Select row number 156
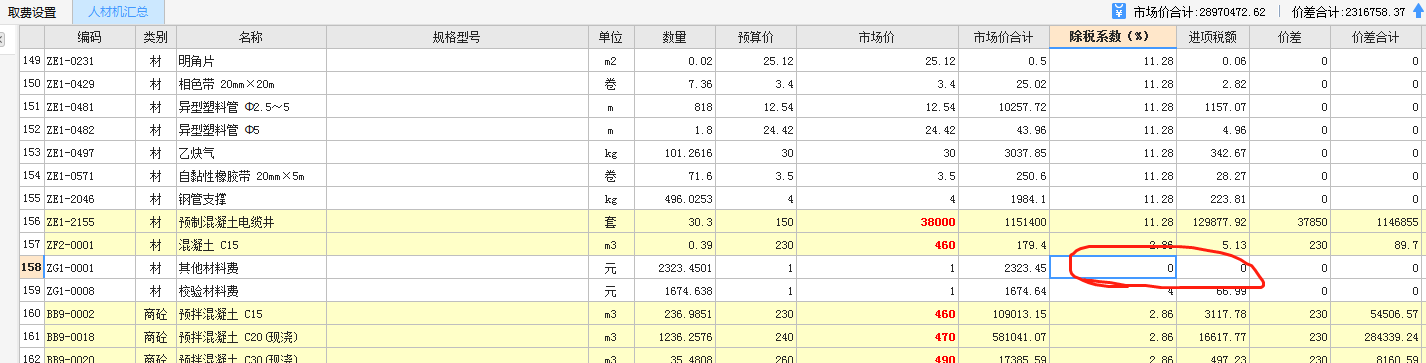 coord(31,222)
